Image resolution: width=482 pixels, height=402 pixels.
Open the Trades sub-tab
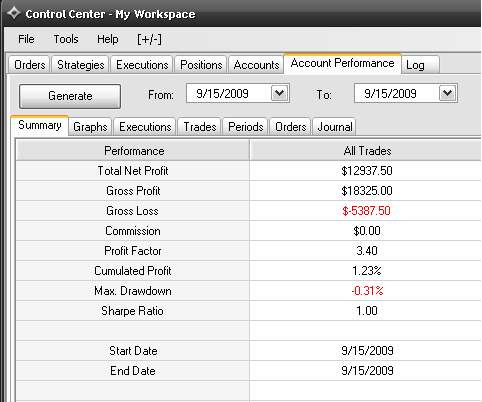click(200, 127)
